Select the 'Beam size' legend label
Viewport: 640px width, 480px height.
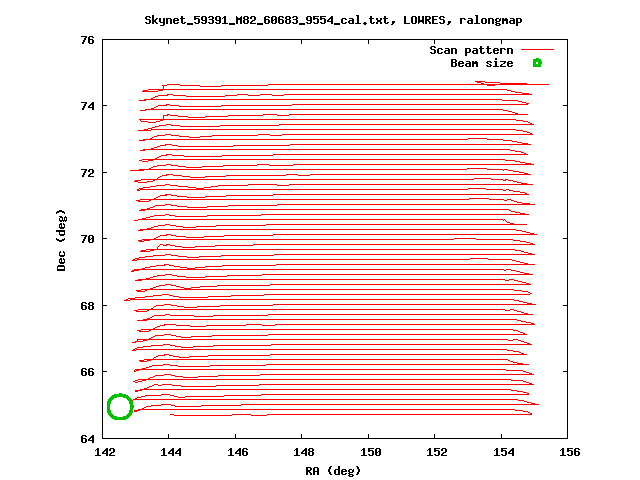(482, 63)
